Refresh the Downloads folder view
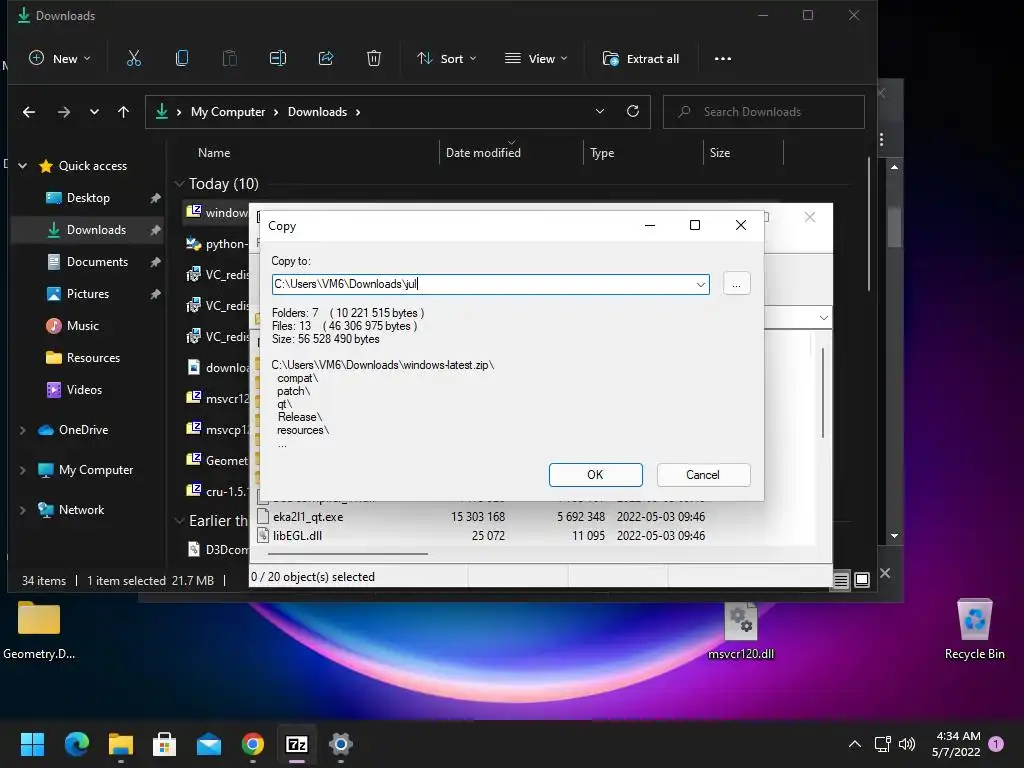 tap(633, 112)
